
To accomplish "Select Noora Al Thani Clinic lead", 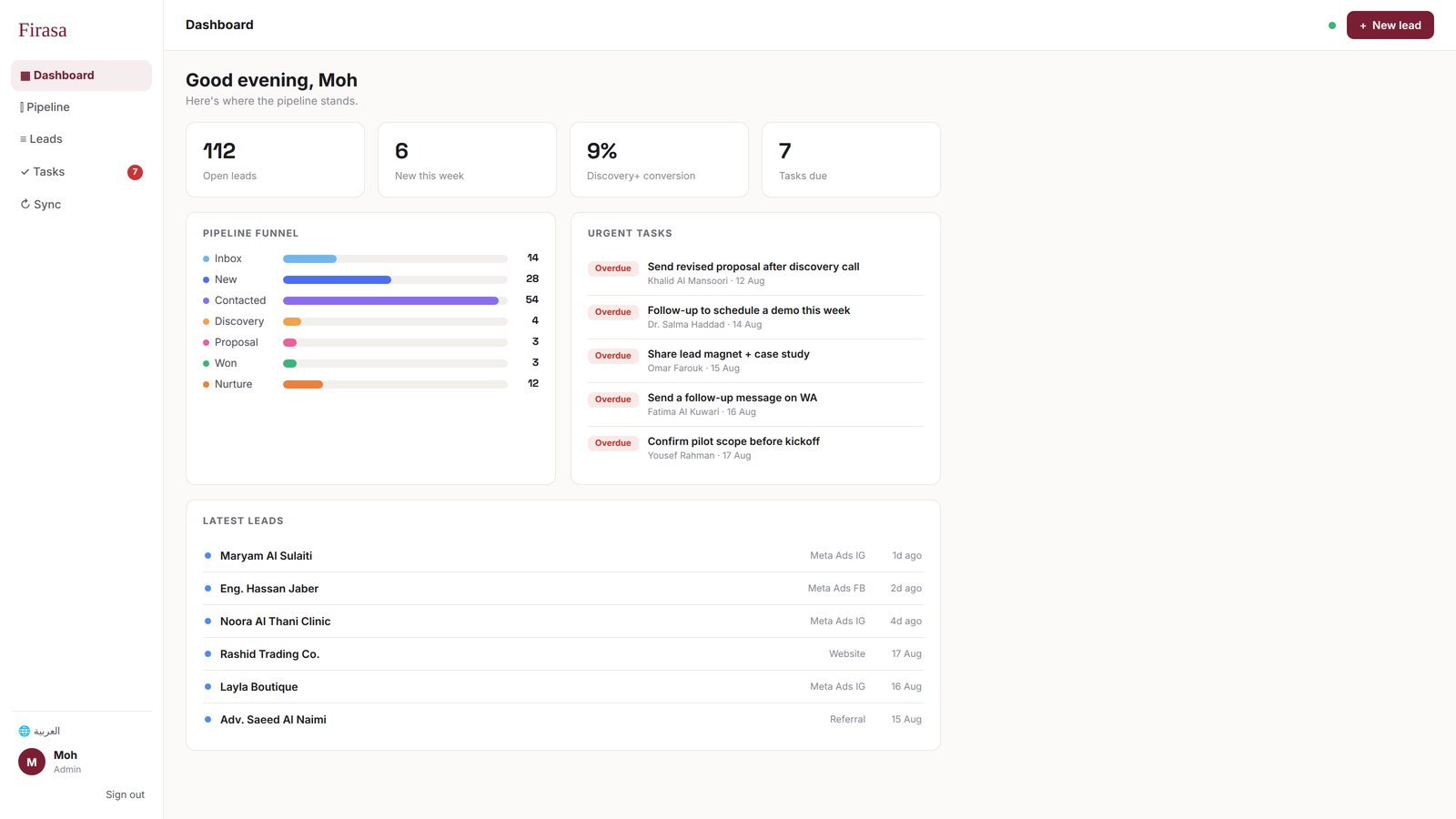I will pos(563,622).
